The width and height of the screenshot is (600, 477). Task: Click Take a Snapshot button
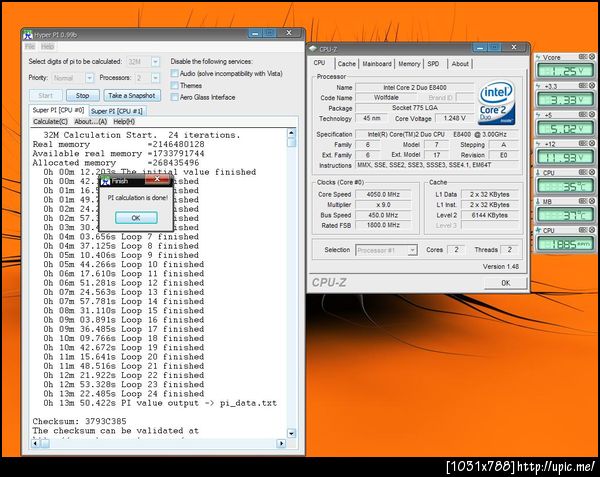coord(132,96)
